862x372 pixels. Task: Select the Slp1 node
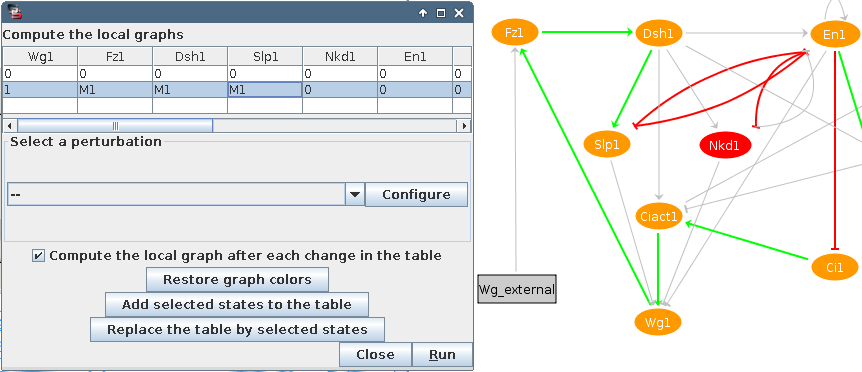pos(607,145)
